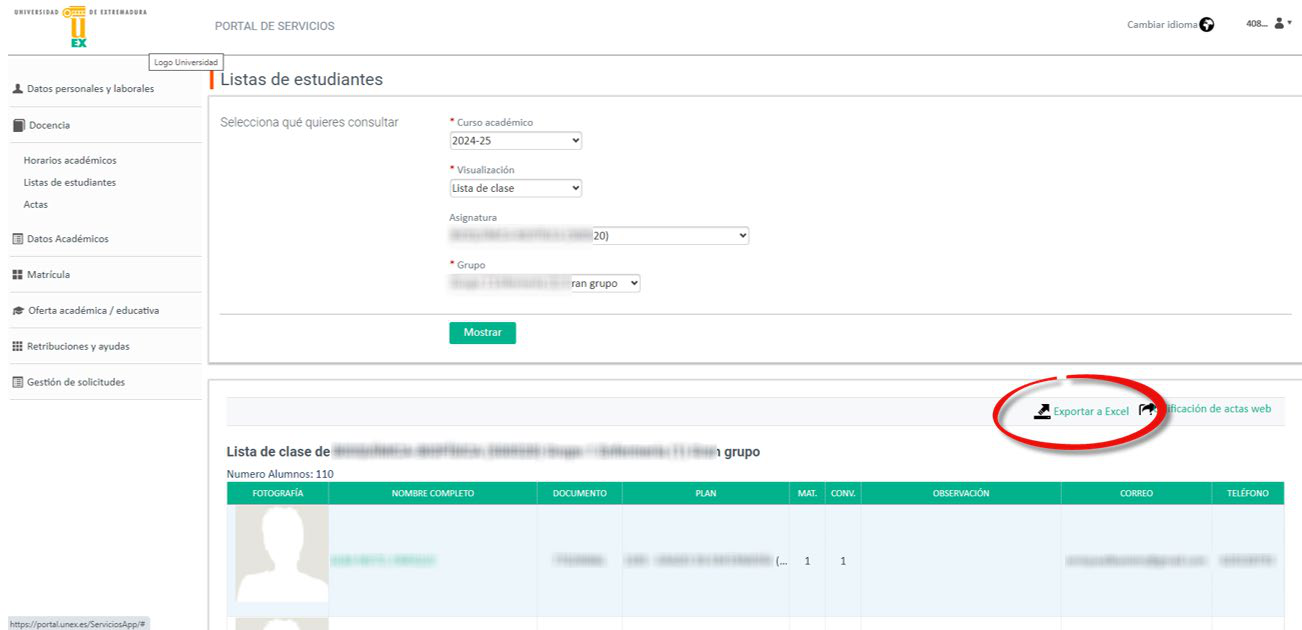The width and height of the screenshot is (1302, 630).
Task: Click the Listas de estudiantes page heading
Action: point(301,79)
